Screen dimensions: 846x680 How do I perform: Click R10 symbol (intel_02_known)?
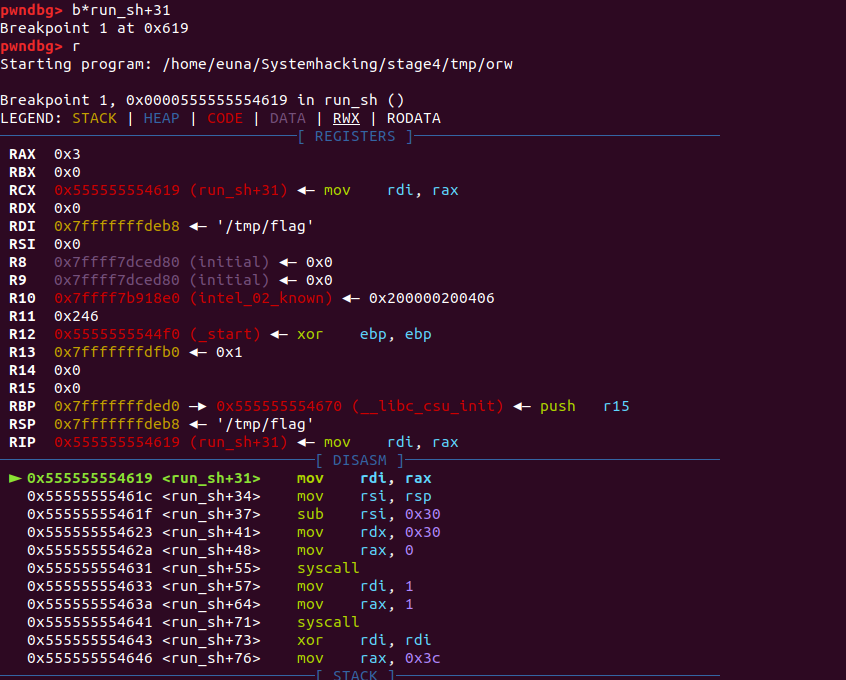point(261,298)
